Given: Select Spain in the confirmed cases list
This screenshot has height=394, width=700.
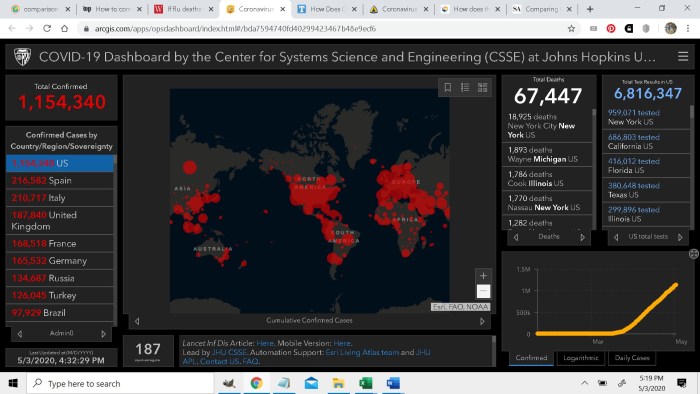Looking at the screenshot, I should pos(60,180).
